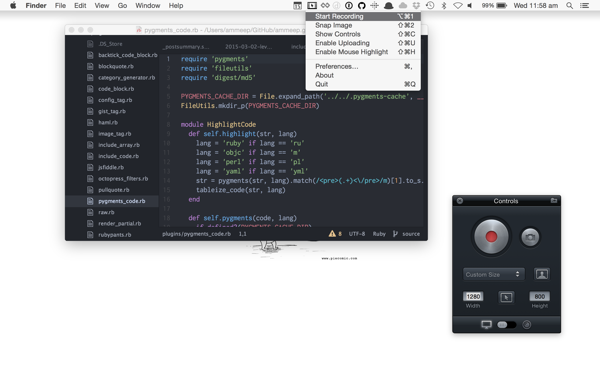Toggle Enable Mouse Highlight in the menu
Screen dimensions: 600x375
point(363,52)
